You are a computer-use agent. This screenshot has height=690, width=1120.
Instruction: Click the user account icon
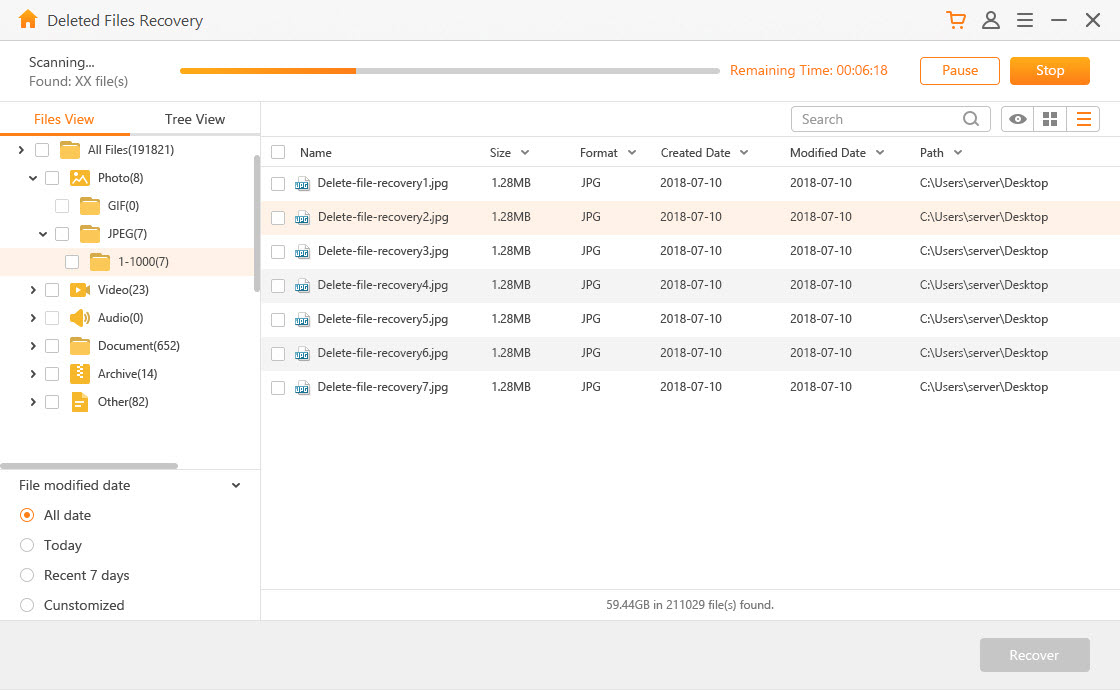click(991, 20)
